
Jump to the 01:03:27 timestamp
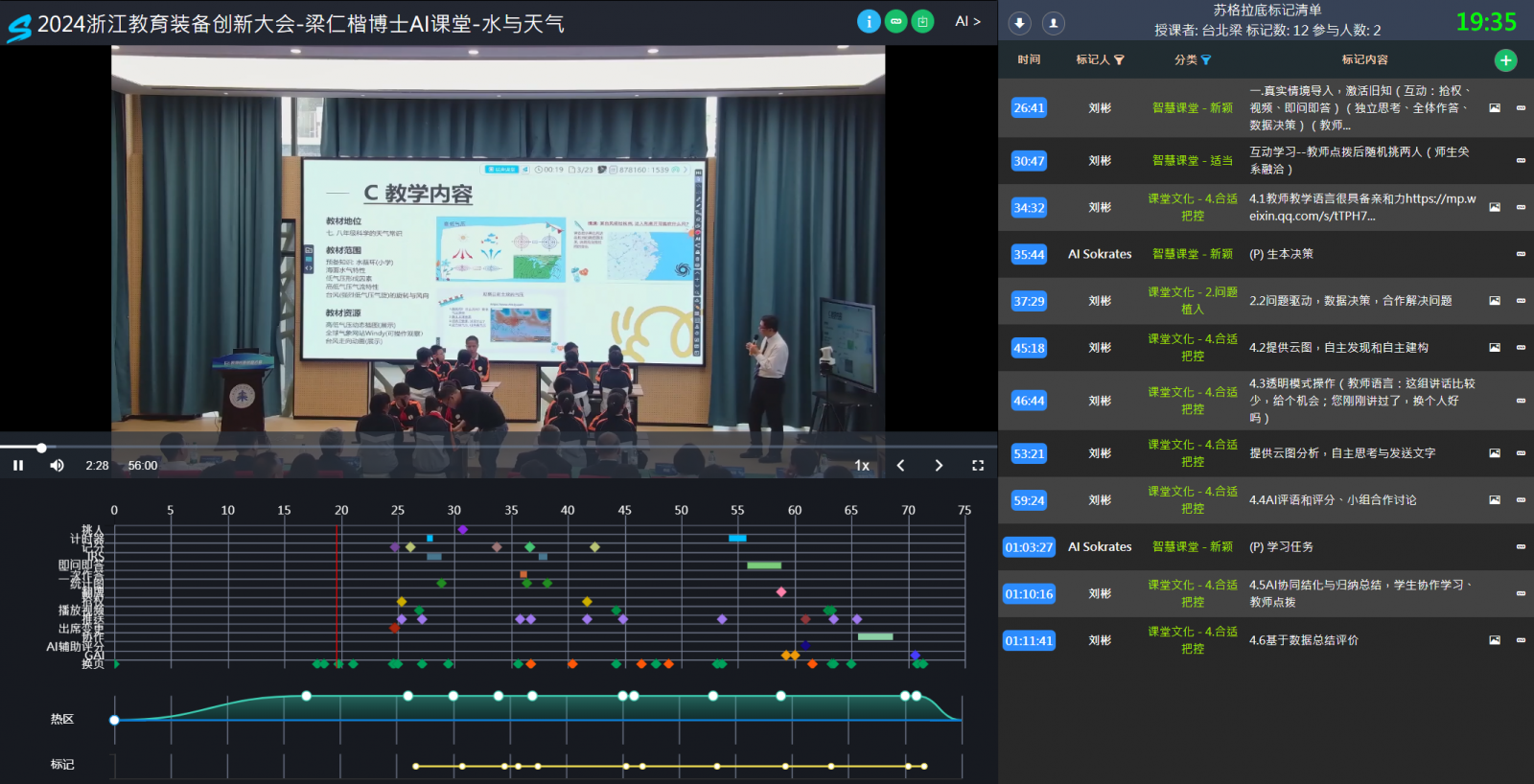[1029, 547]
